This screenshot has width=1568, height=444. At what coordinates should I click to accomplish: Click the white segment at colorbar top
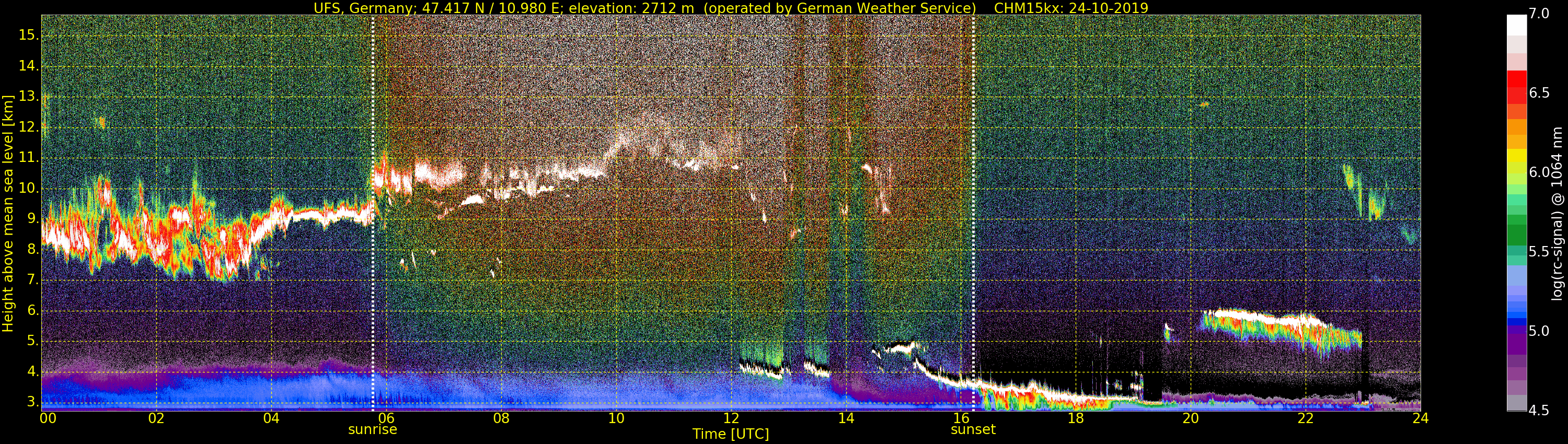pos(1516,25)
